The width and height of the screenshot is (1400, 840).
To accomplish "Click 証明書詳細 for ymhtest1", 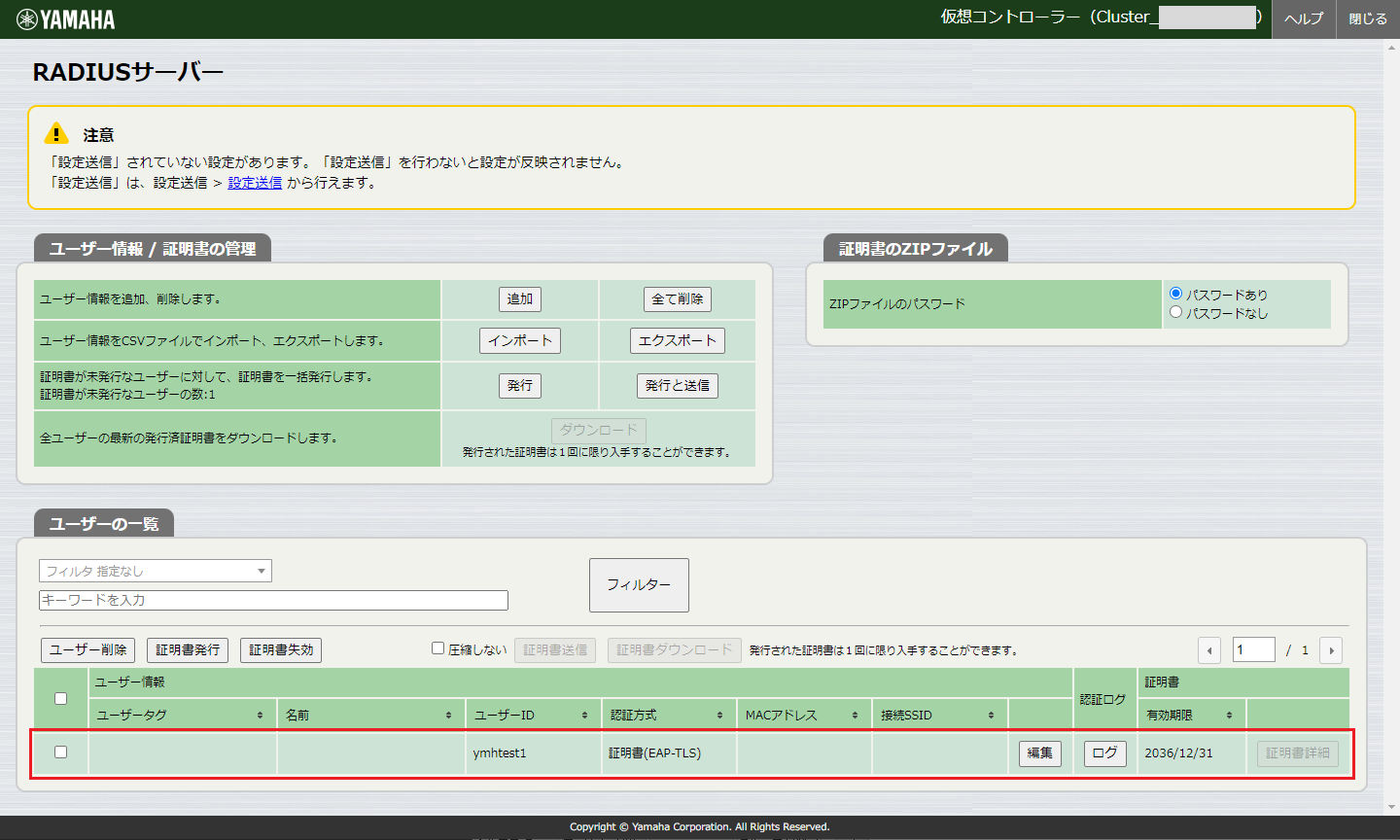I will (1298, 753).
